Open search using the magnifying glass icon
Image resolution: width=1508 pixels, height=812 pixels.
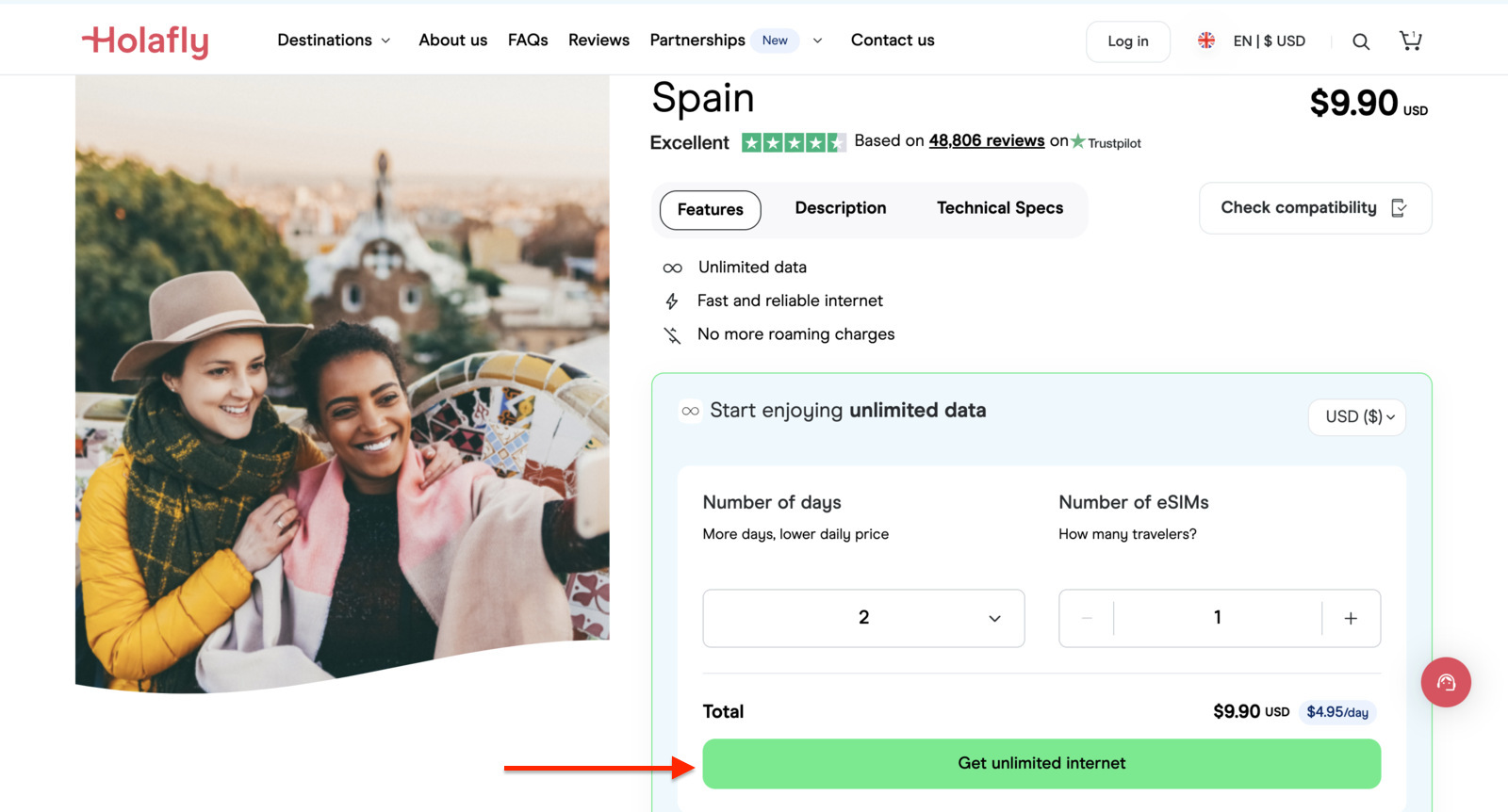coord(1361,41)
